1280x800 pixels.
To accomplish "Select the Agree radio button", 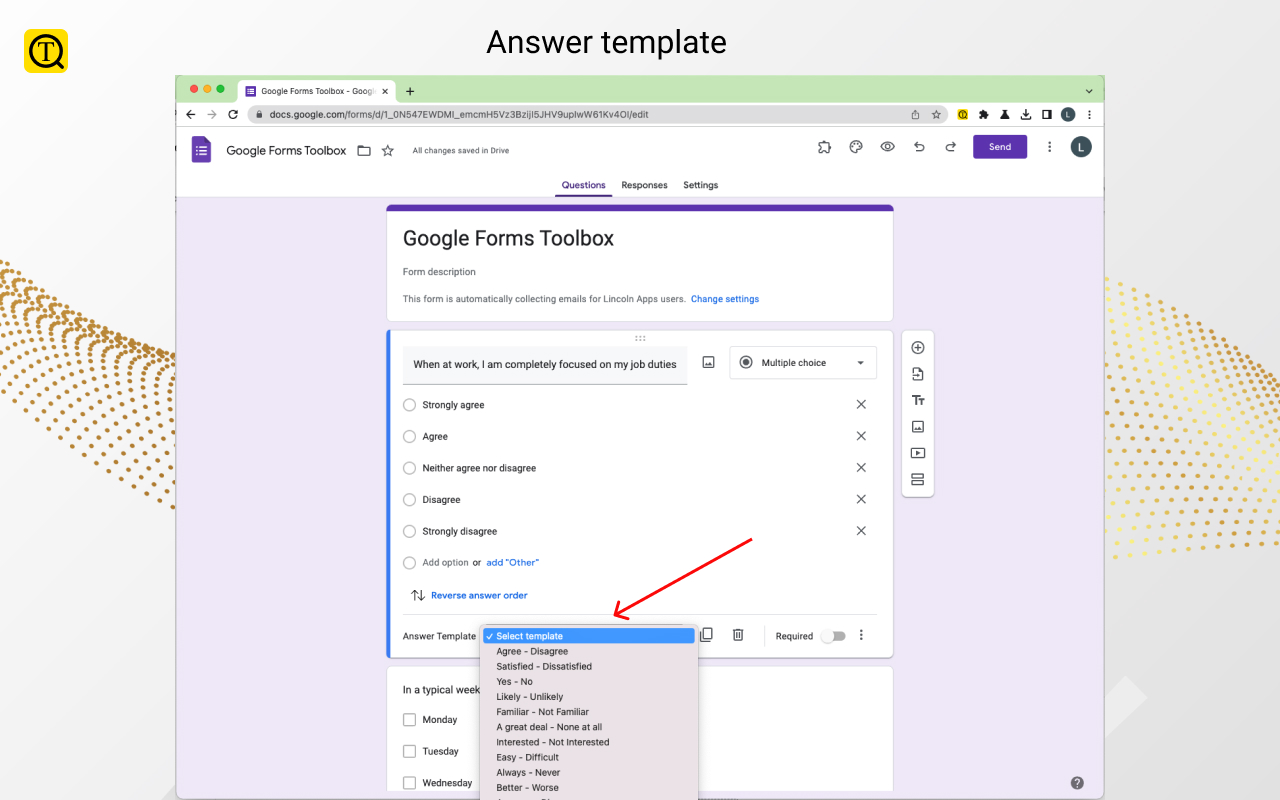I will (x=409, y=436).
